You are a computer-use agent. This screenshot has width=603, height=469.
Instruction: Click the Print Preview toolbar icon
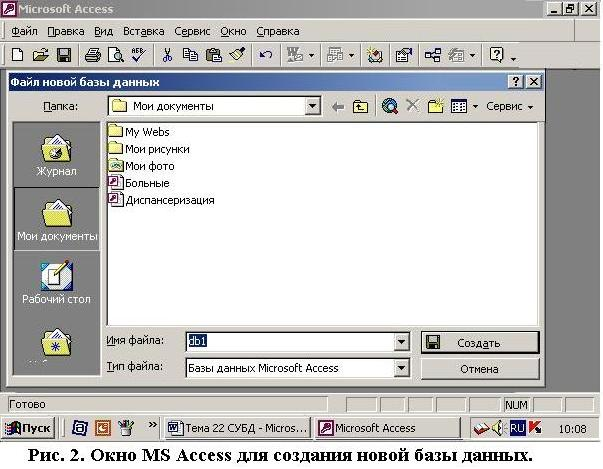tap(115, 55)
